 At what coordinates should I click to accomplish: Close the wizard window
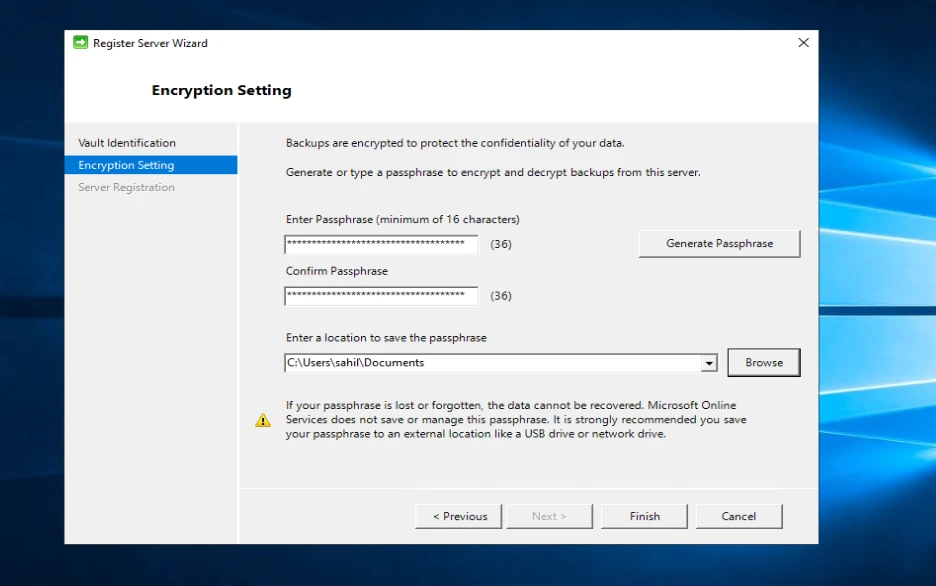point(803,43)
